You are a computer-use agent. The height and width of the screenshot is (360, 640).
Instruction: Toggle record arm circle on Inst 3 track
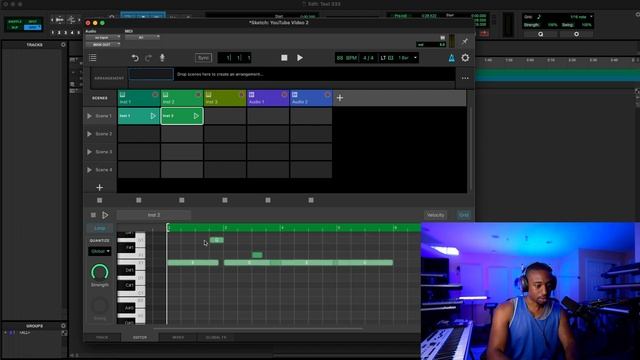(241, 95)
